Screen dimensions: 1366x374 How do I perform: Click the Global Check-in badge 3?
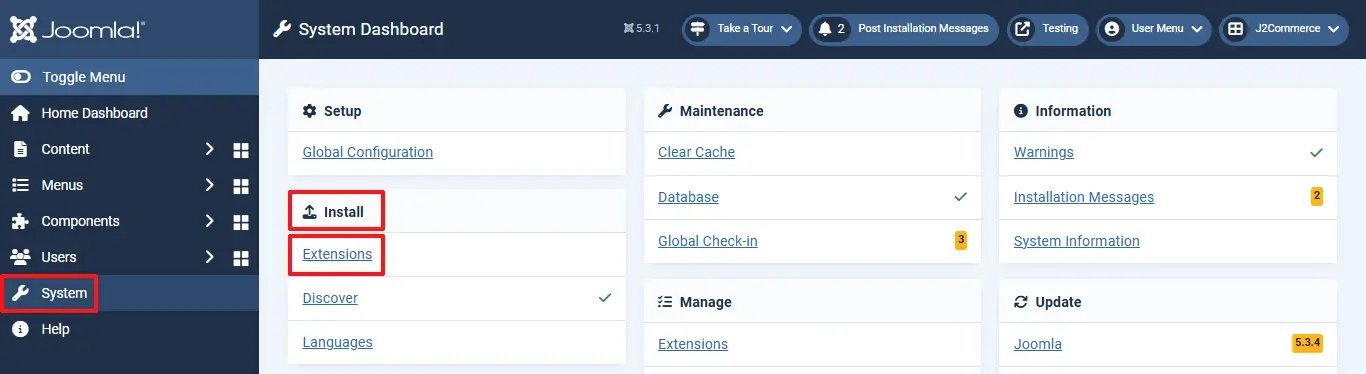pyautogui.click(x=961, y=240)
